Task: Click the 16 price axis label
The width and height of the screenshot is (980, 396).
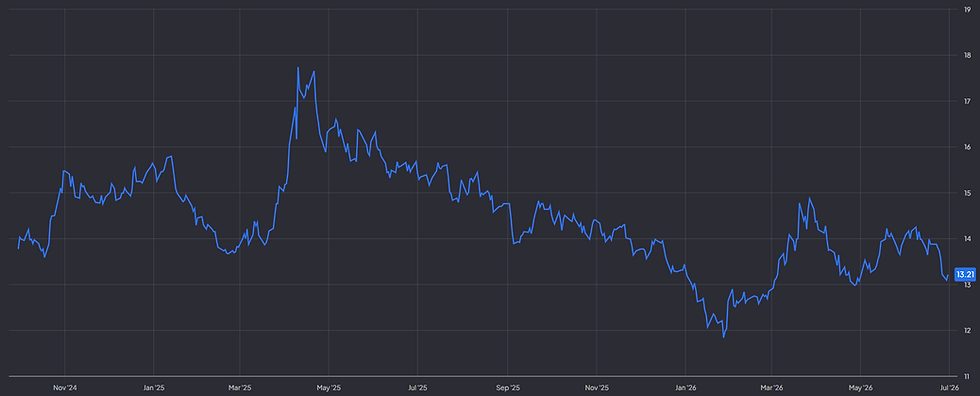Action: click(x=968, y=147)
